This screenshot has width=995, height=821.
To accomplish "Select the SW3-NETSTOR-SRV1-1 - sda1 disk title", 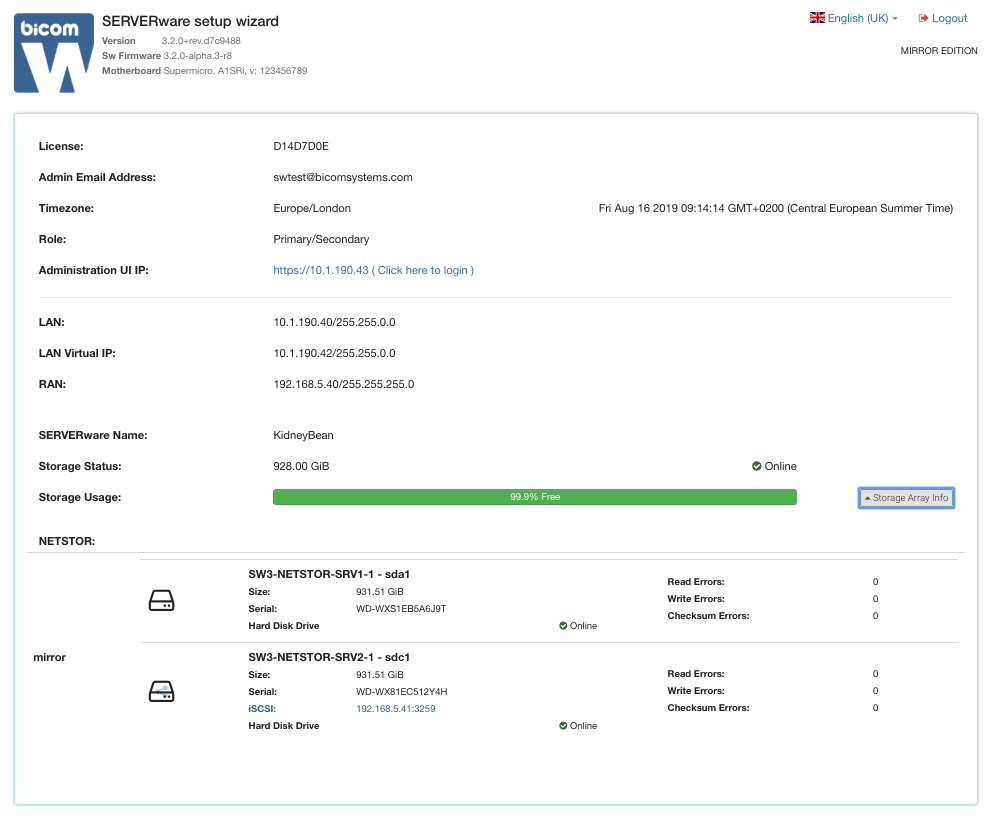I will pos(329,574).
